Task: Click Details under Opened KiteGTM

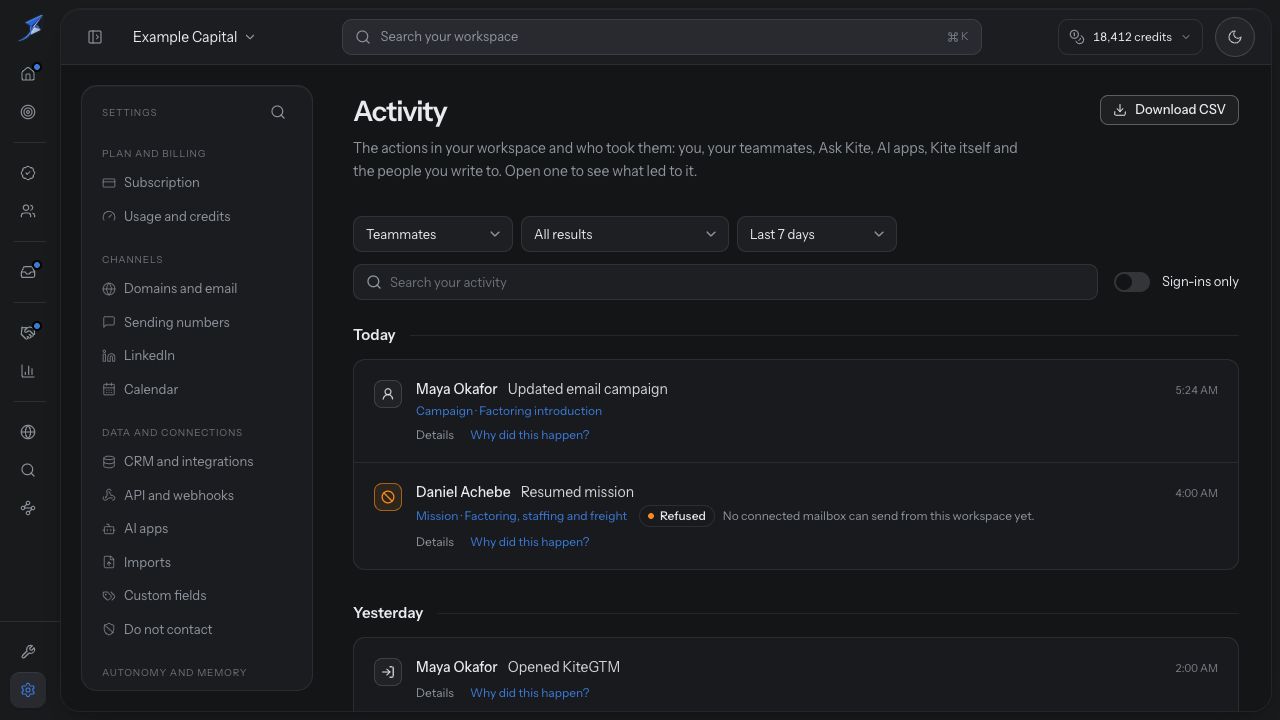Action: pos(435,693)
